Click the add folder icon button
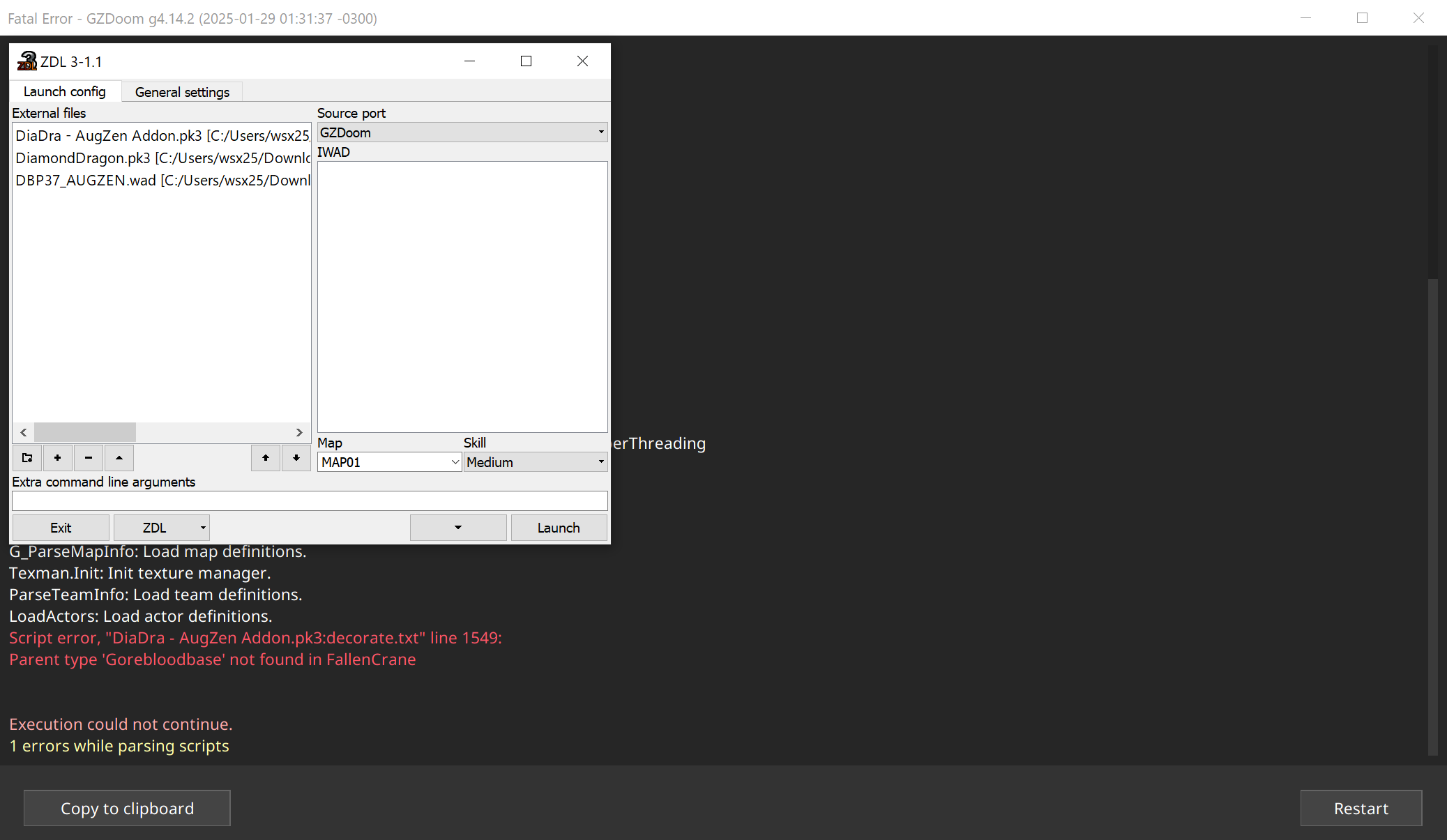This screenshot has width=1447, height=840. 27,458
